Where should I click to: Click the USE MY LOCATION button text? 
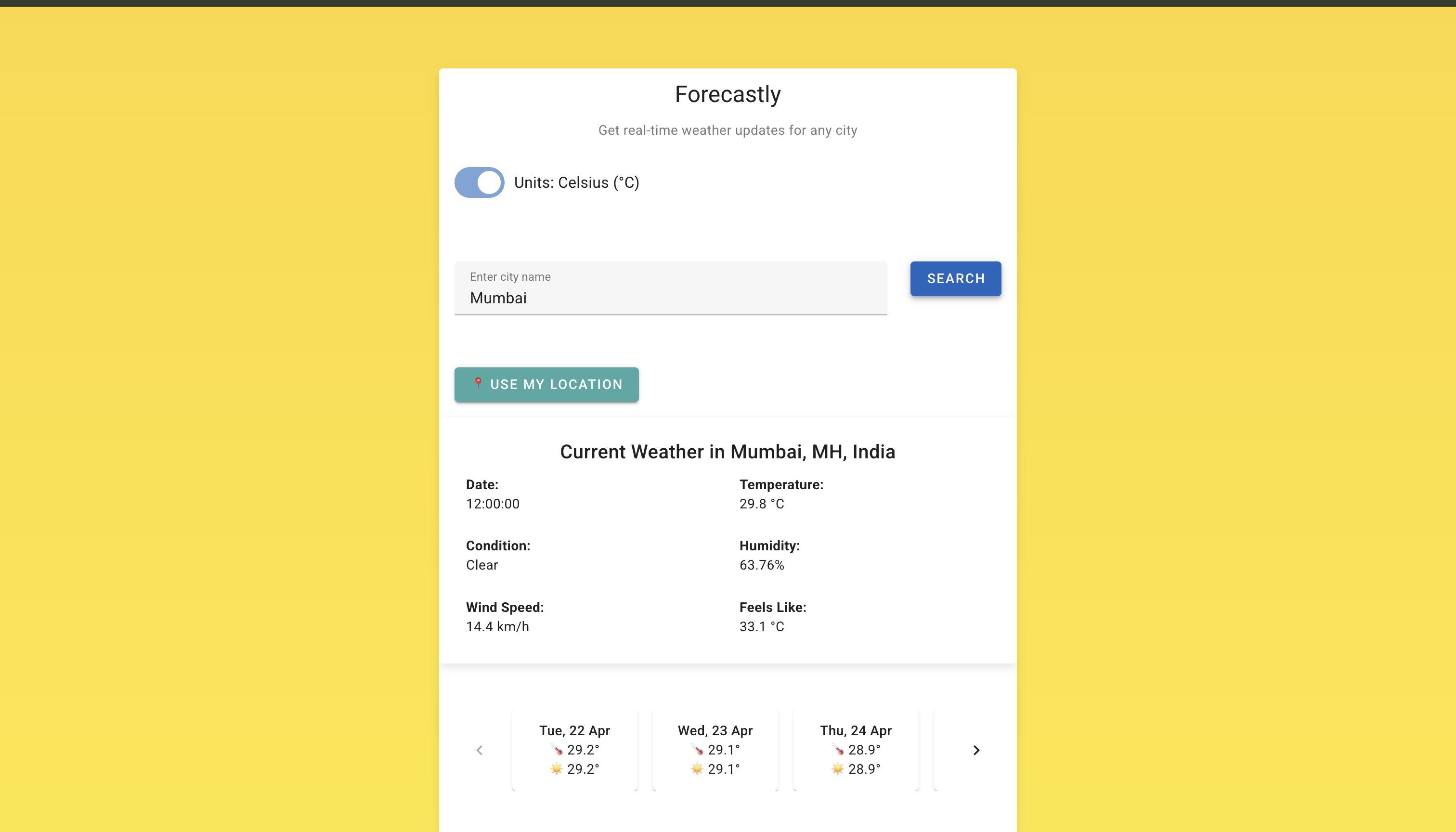556,385
